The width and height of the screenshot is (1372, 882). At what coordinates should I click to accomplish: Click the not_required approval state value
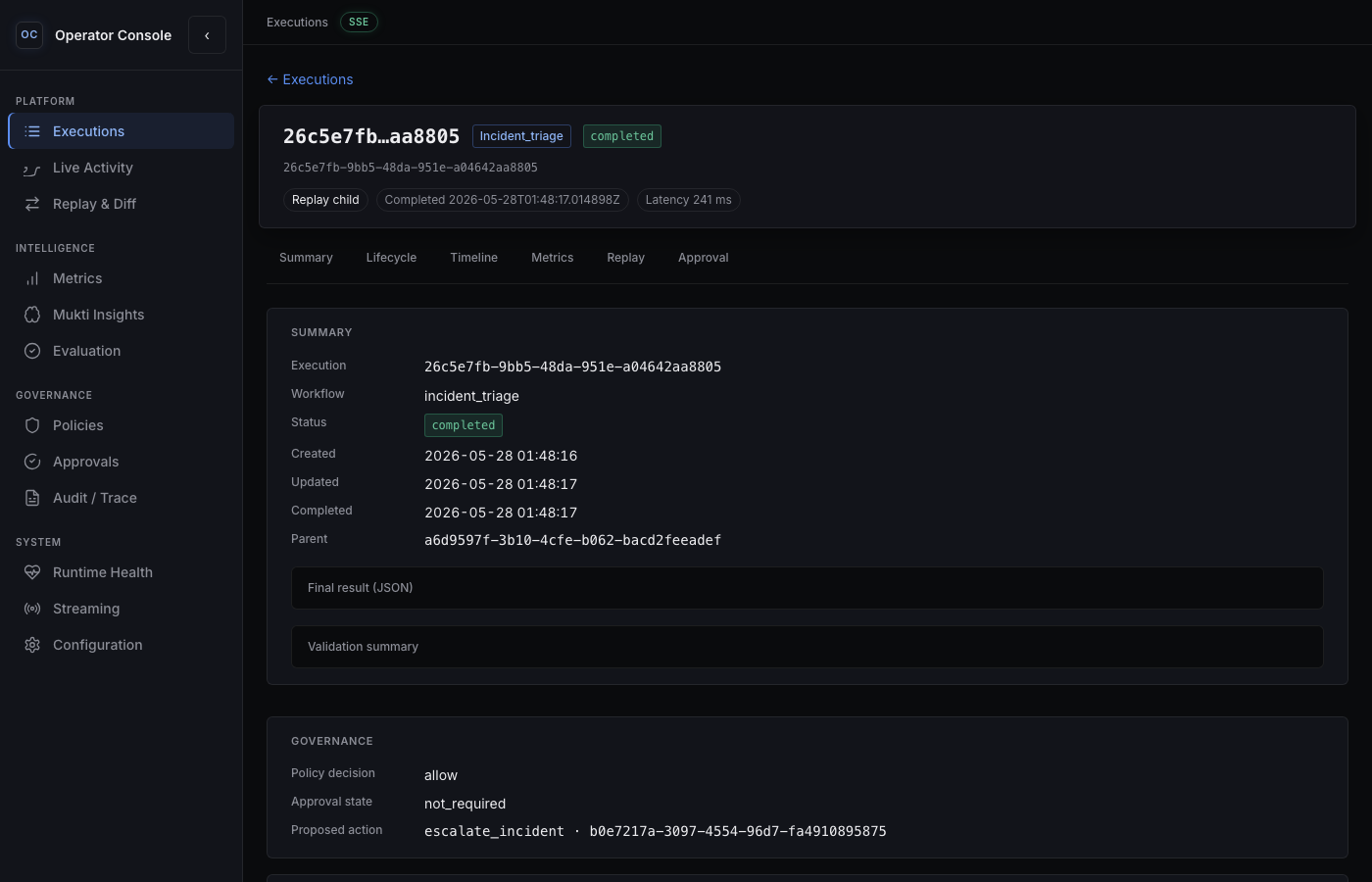click(465, 804)
